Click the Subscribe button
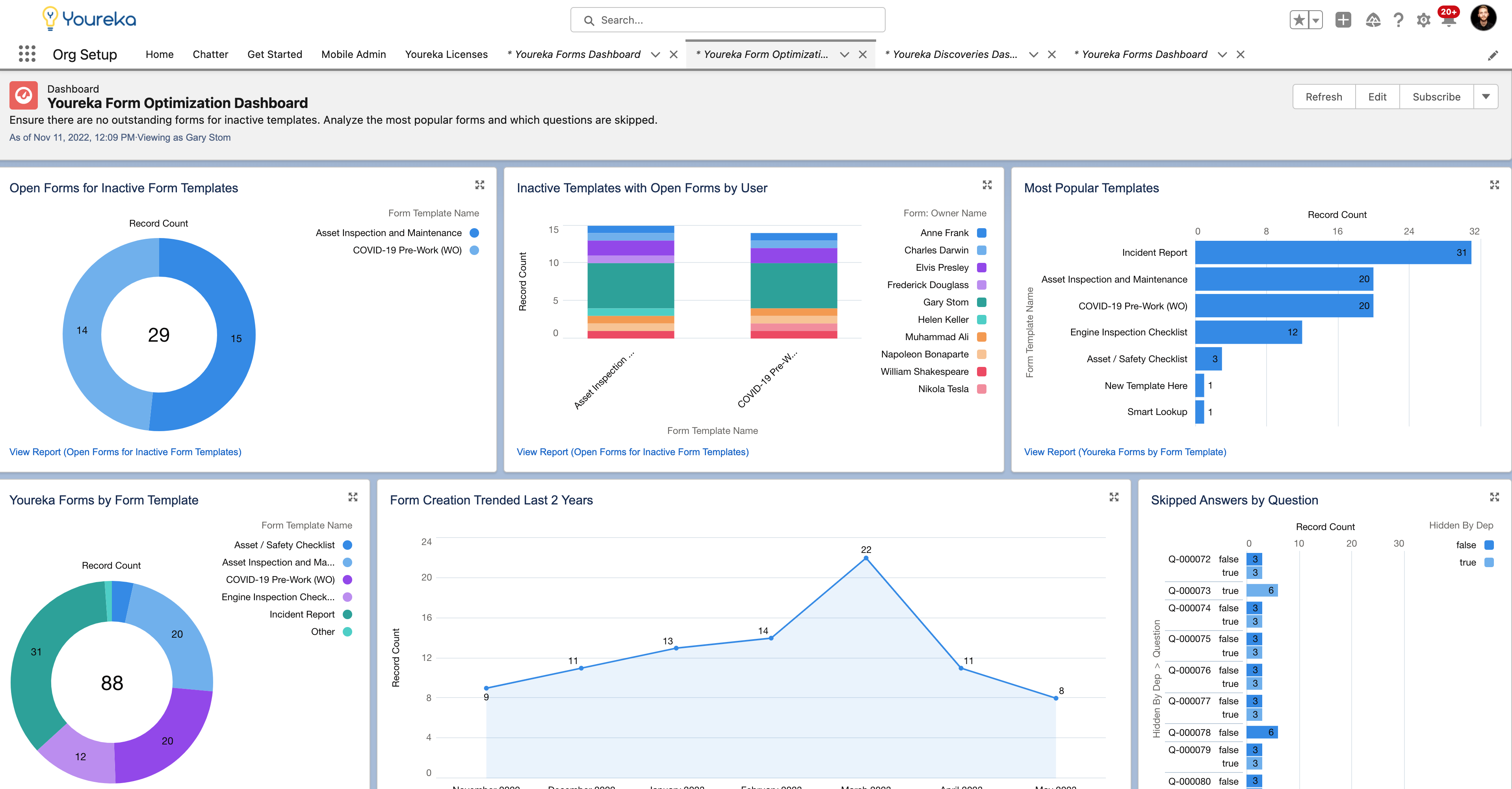Image resolution: width=1512 pixels, height=789 pixels. click(x=1436, y=97)
